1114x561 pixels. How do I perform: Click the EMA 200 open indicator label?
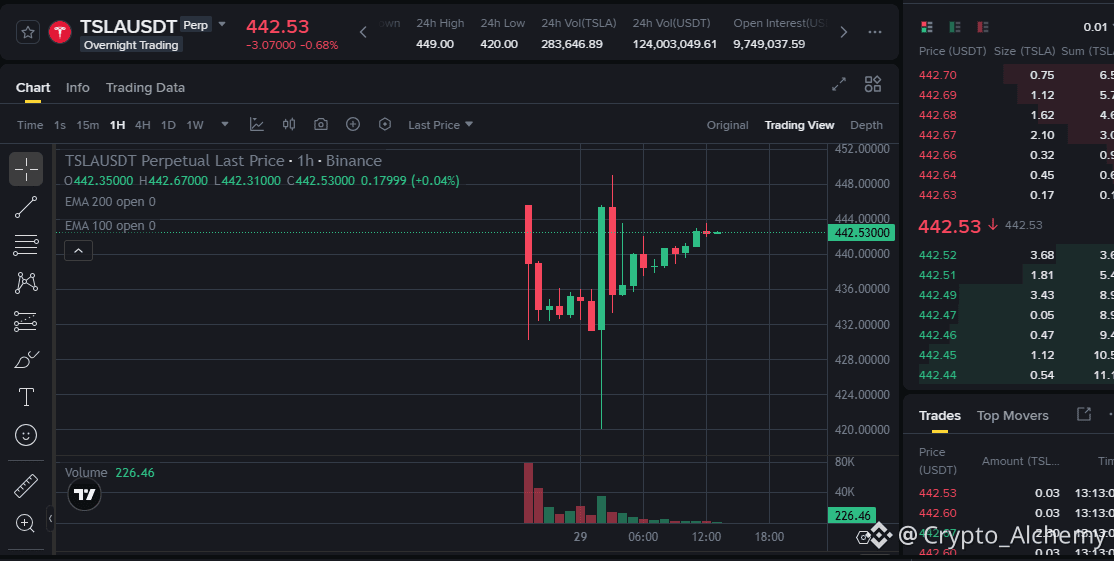point(110,202)
